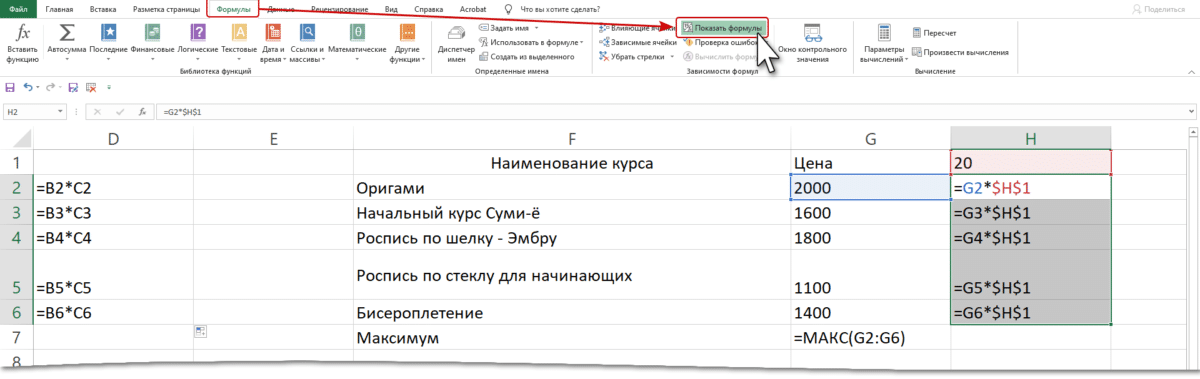This screenshot has height=379, width=1200.
Task: Click the Undo arrow icon
Action: 27,87
